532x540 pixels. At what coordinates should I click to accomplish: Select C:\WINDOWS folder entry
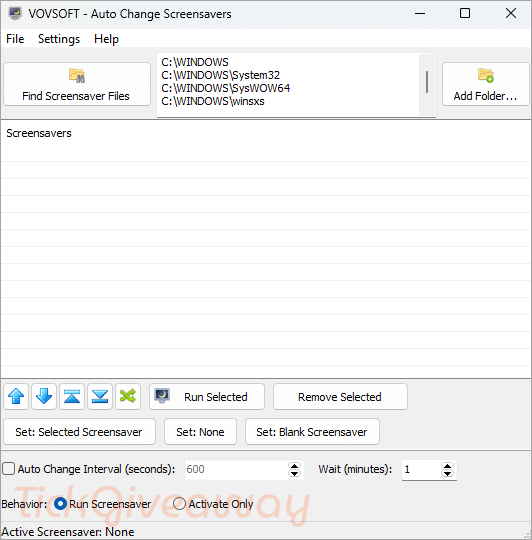click(x=195, y=62)
